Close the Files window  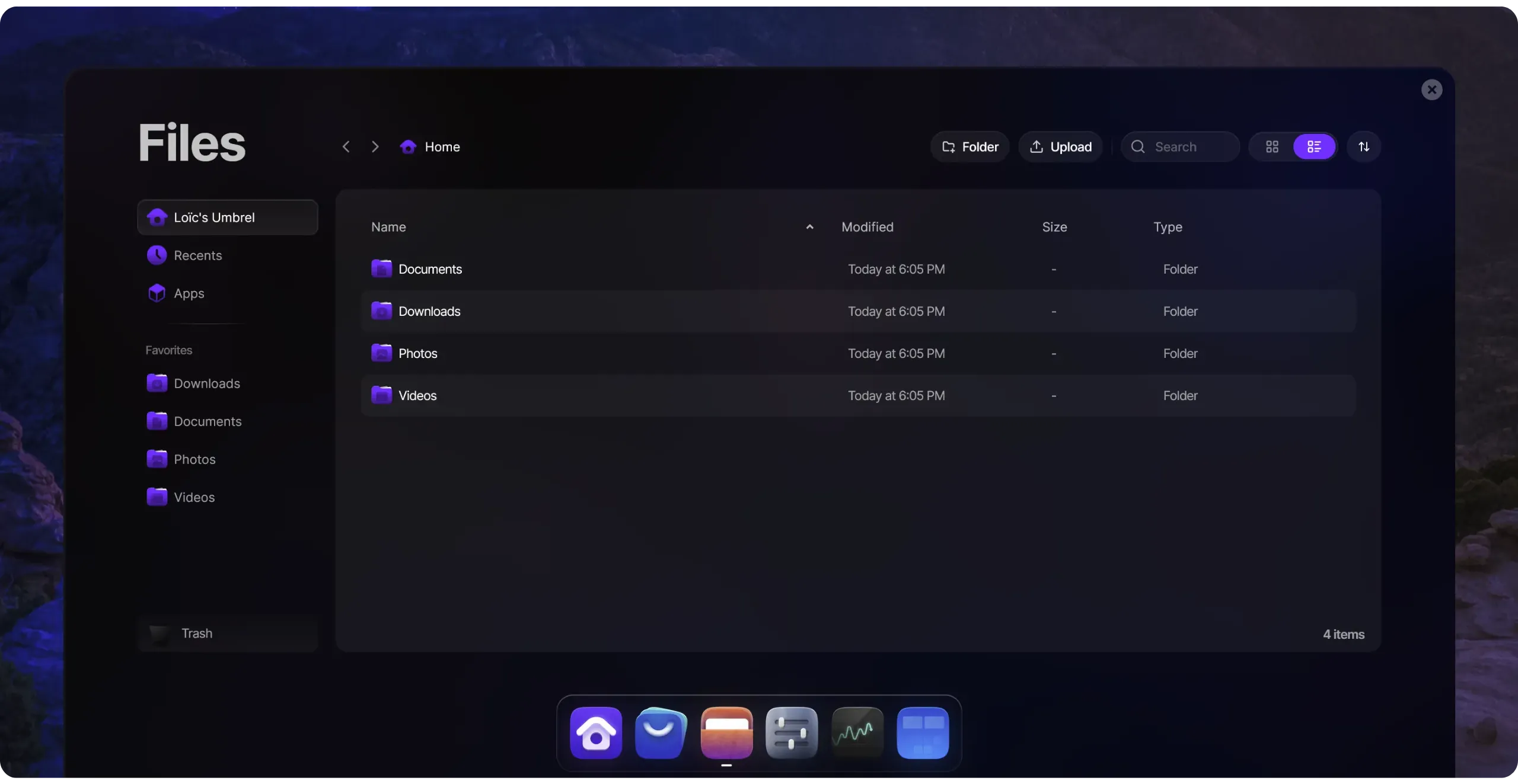[x=1431, y=89]
